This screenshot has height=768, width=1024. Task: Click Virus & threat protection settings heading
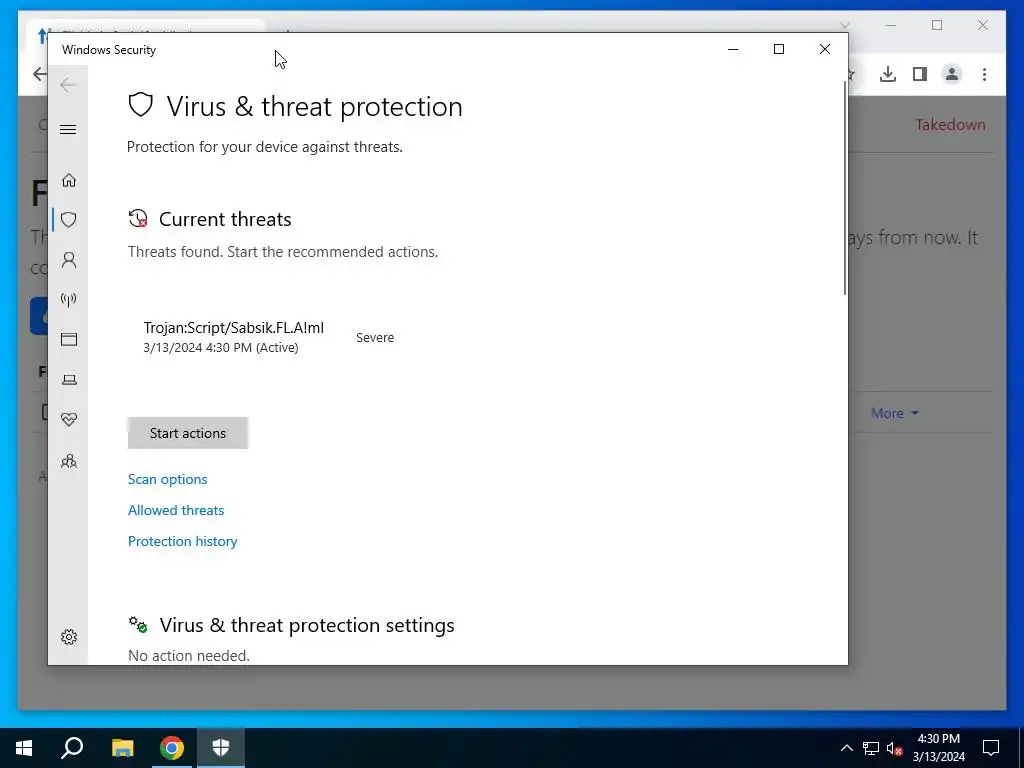pos(307,625)
